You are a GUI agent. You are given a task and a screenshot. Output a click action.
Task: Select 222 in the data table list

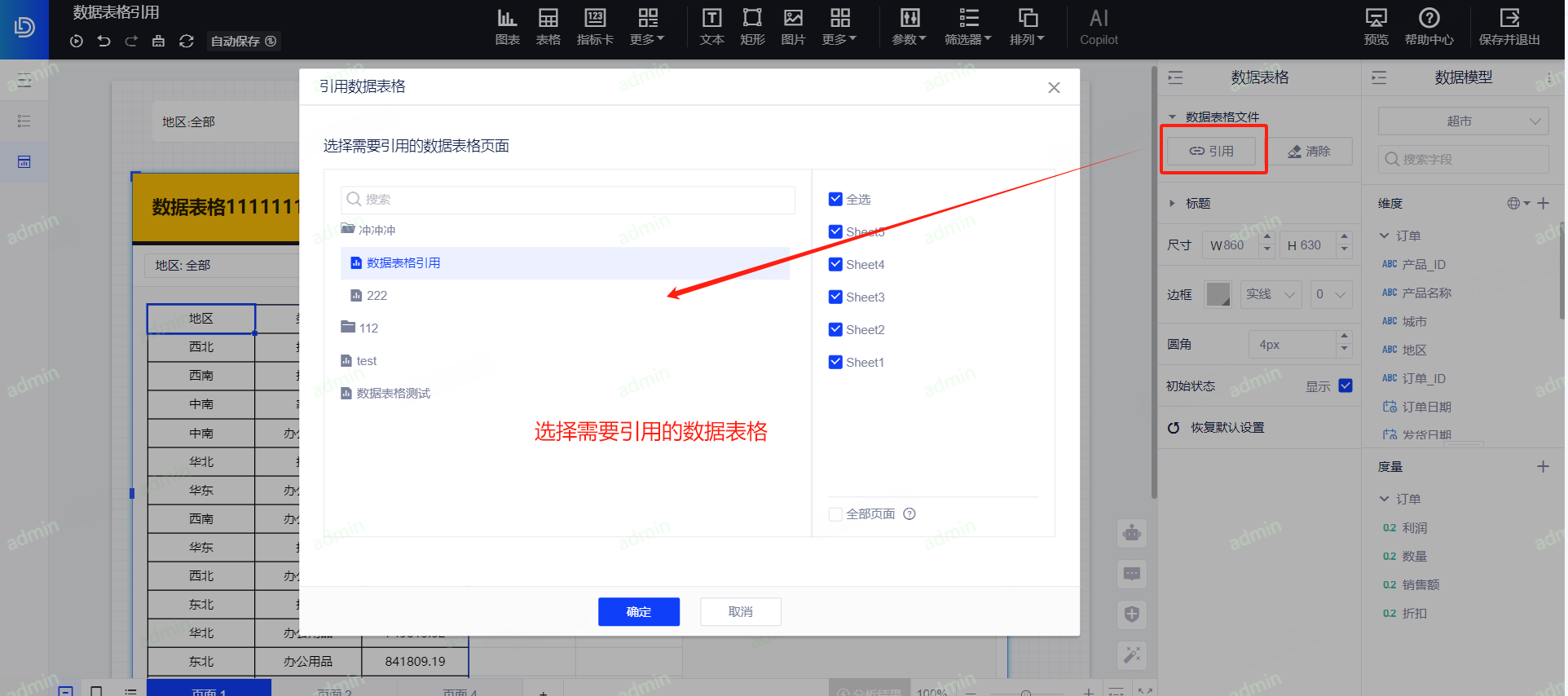[x=377, y=296]
